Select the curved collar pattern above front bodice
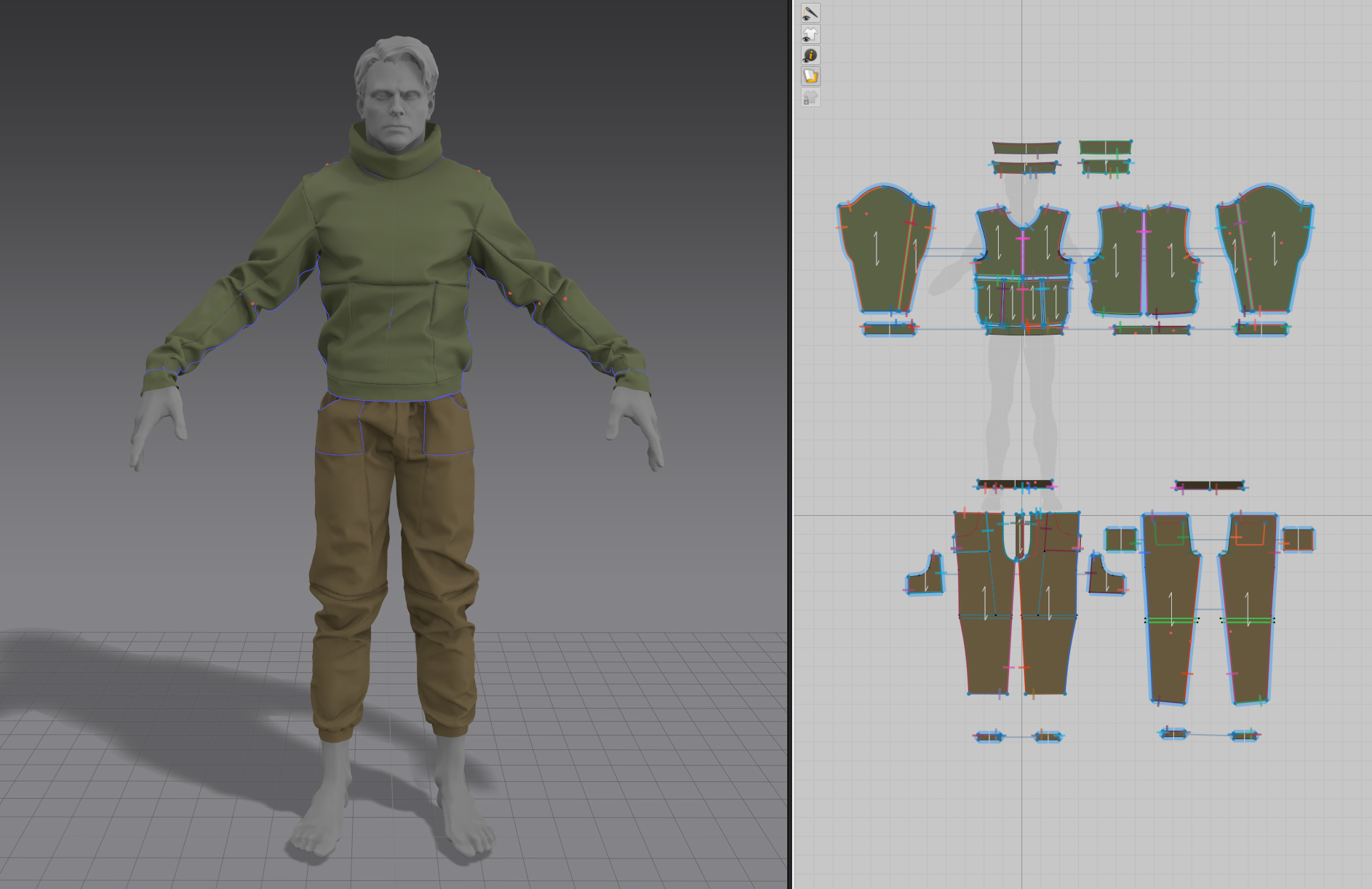 [x=1026, y=148]
